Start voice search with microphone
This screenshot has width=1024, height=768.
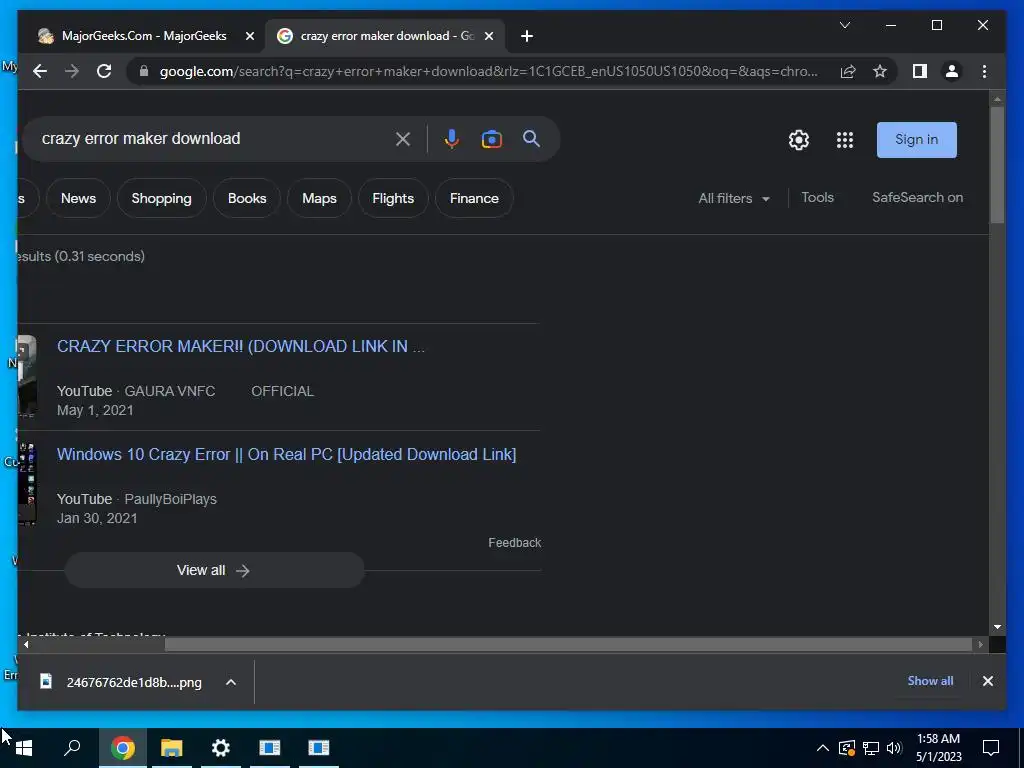tap(451, 138)
